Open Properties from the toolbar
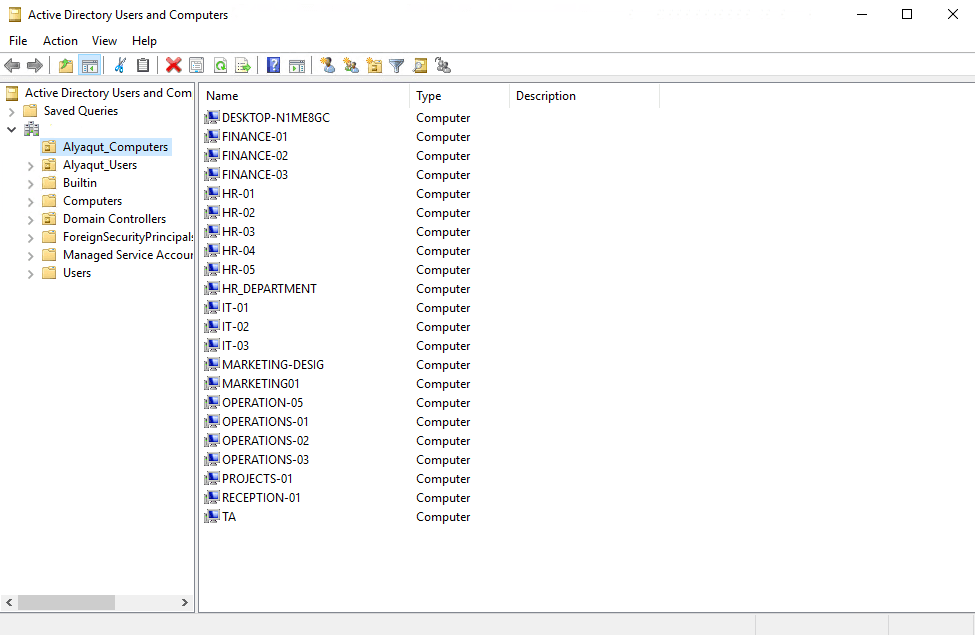The height and width of the screenshot is (635, 975). [196, 65]
